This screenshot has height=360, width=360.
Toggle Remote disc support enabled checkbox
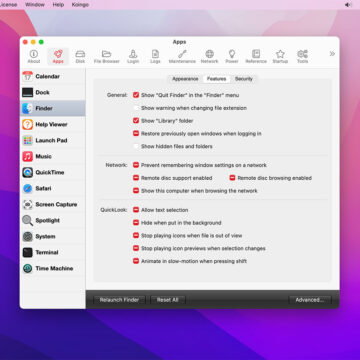(136, 178)
